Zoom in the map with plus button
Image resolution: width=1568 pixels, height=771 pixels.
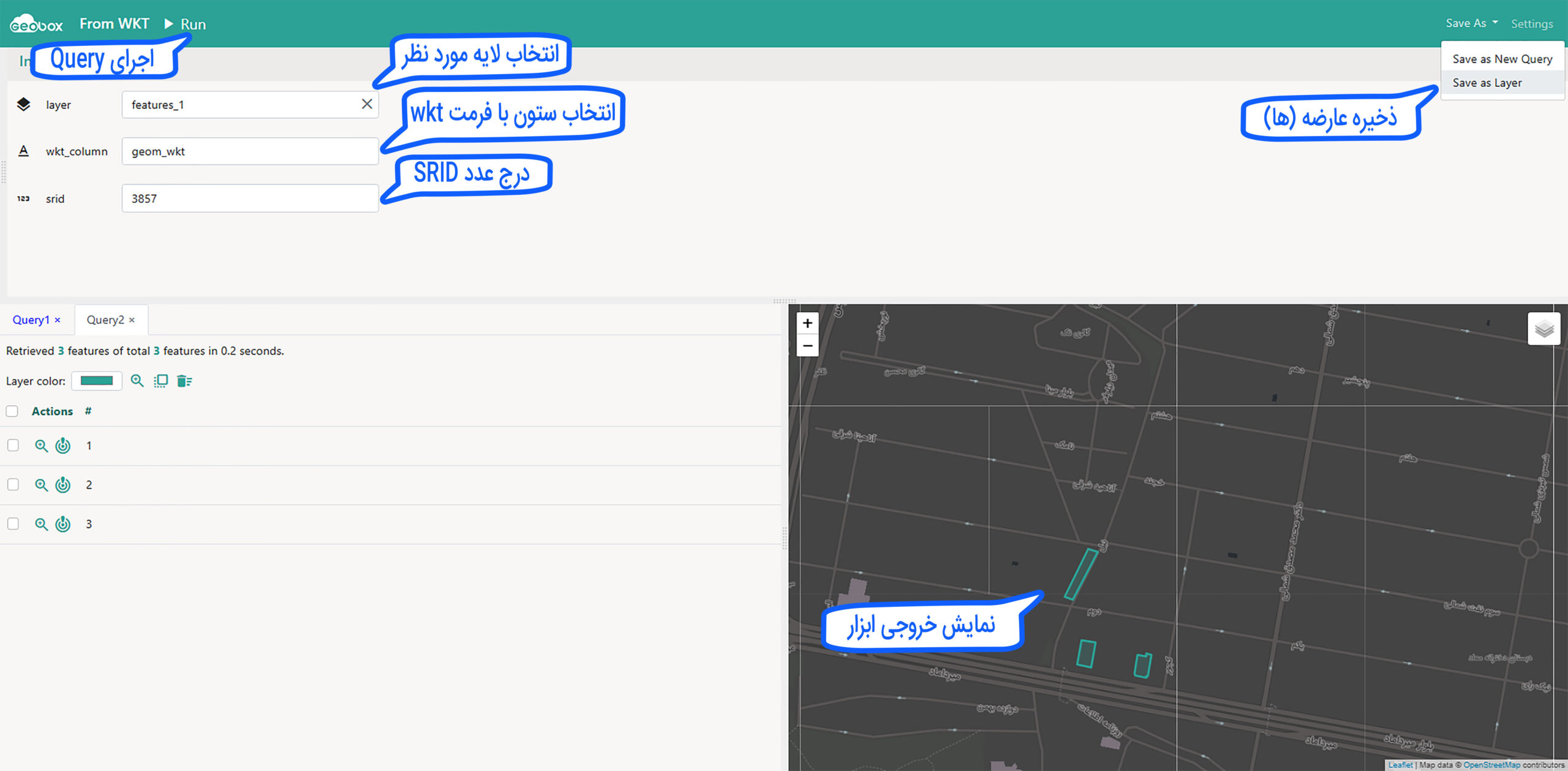pos(807,323)
